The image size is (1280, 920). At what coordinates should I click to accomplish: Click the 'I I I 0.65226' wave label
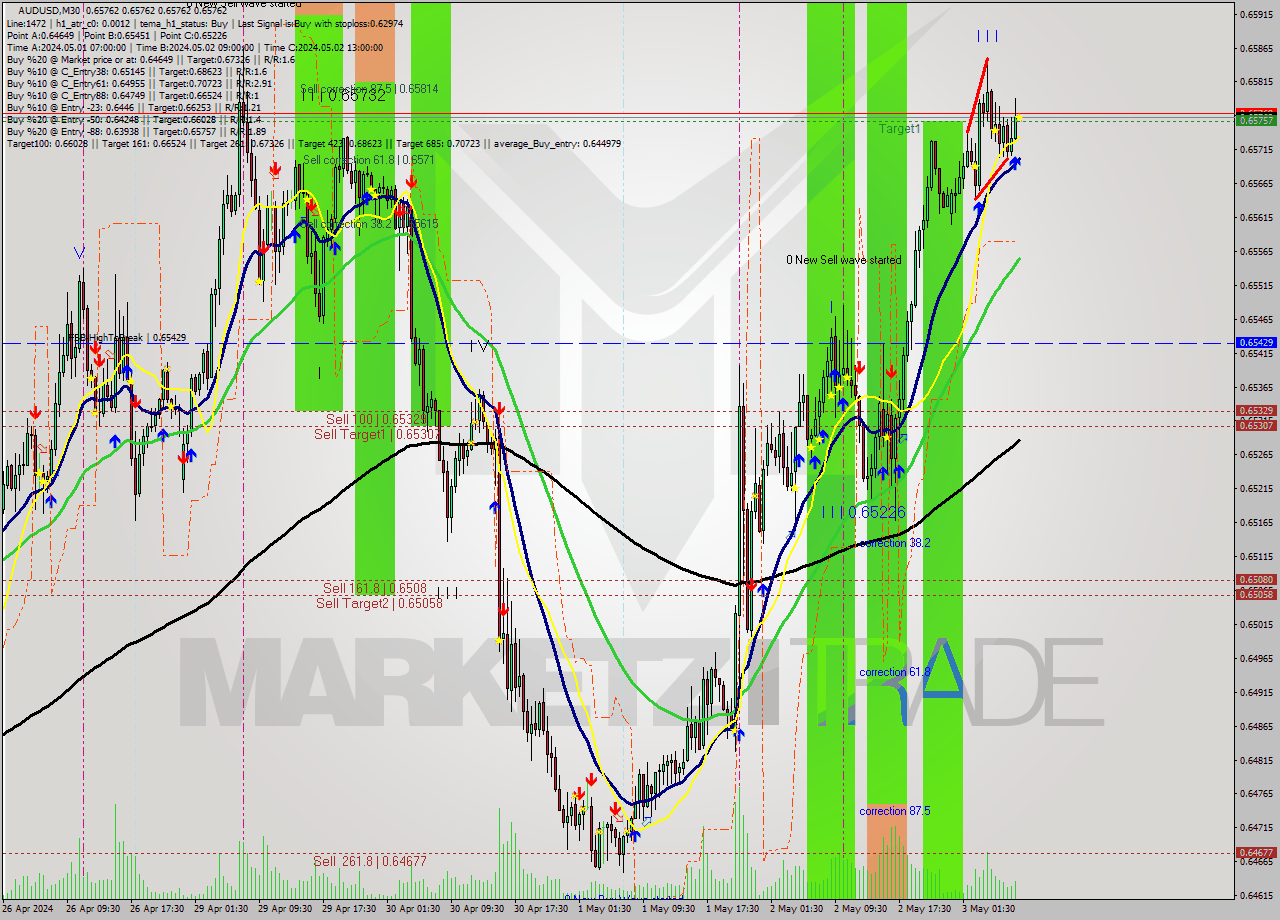pyautogui.click(x=864, y=511)
